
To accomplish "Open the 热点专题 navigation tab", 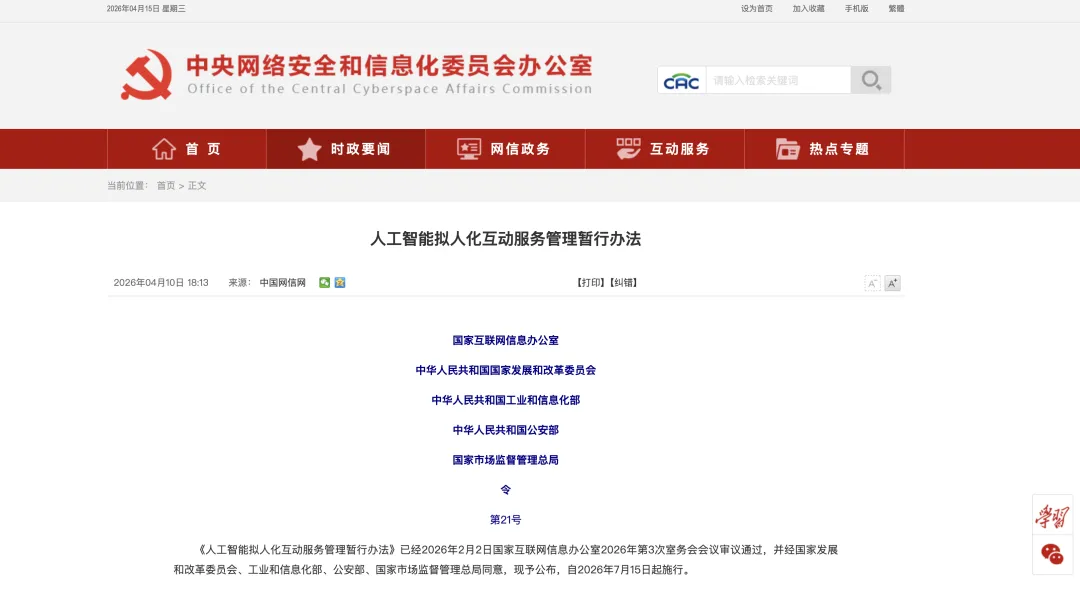I will coord(824,149).
